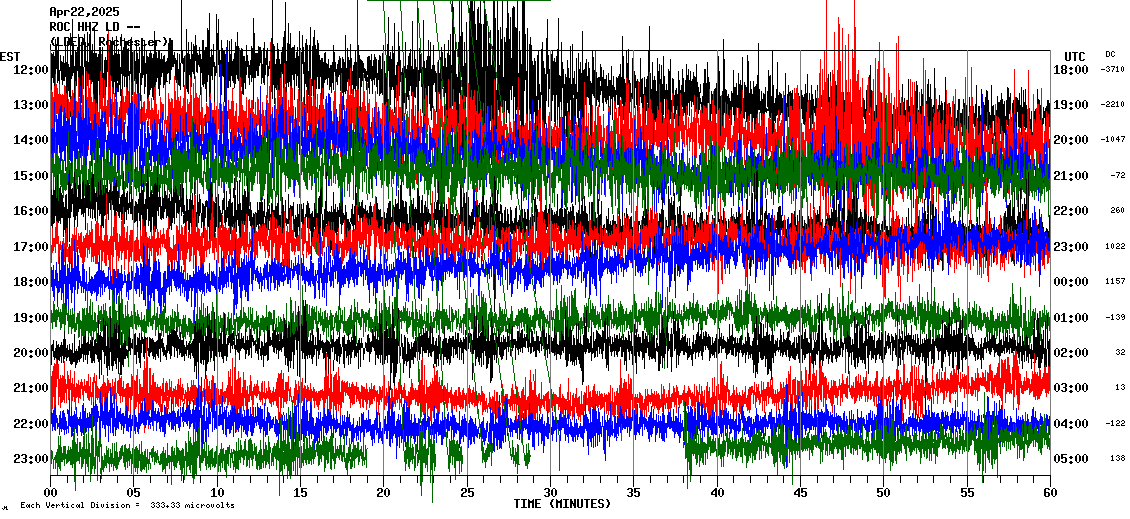Click the 30 minute axis tick label

(x=550, y=493)
